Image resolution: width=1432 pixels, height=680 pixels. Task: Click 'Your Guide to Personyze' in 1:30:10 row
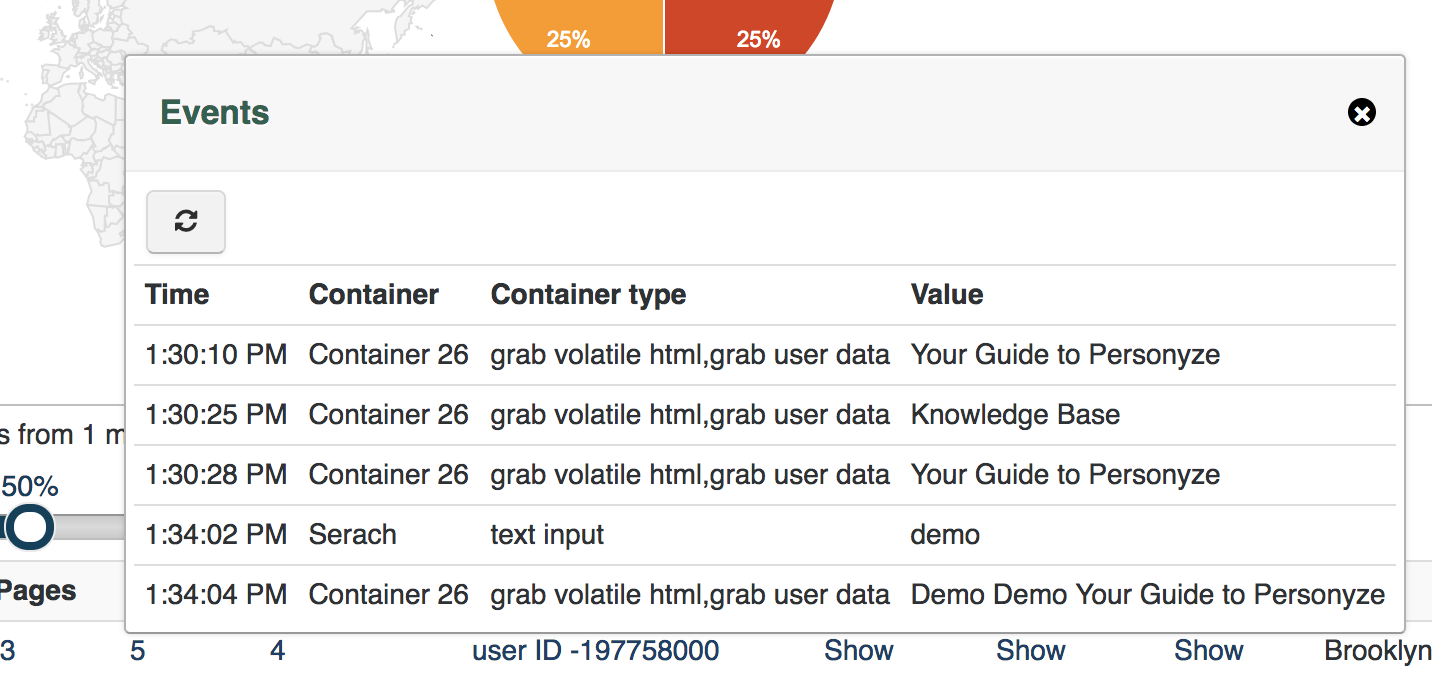pos(1065,355)
